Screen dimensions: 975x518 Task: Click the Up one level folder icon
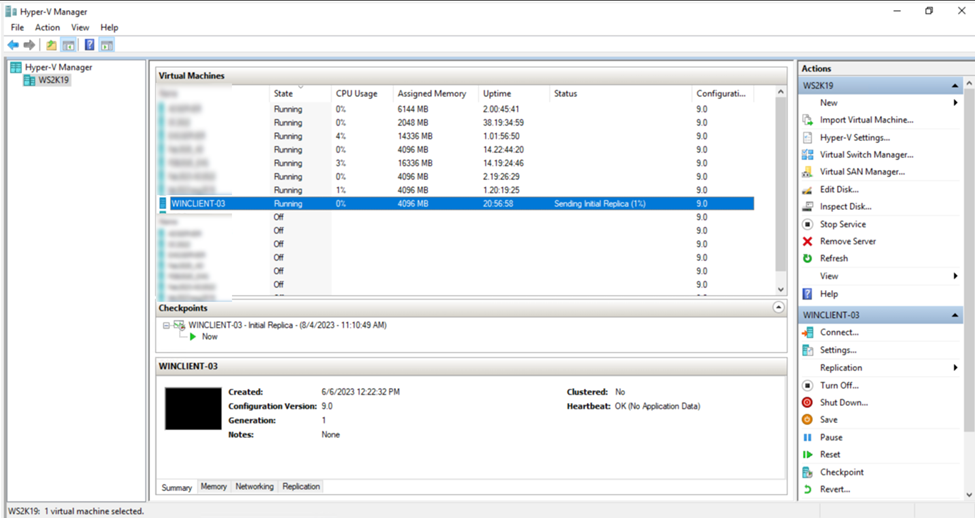pyautogui.click(x=51, y=45)
